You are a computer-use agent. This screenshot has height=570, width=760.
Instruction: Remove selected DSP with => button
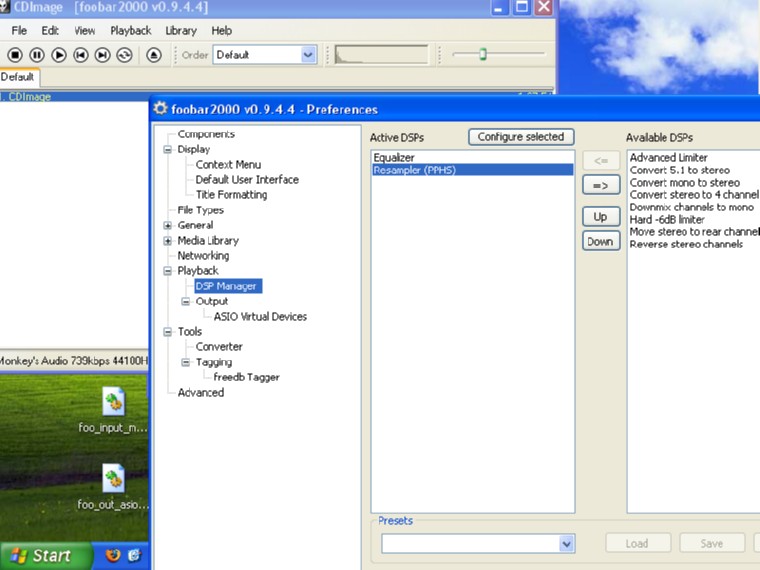coord(601,186)
